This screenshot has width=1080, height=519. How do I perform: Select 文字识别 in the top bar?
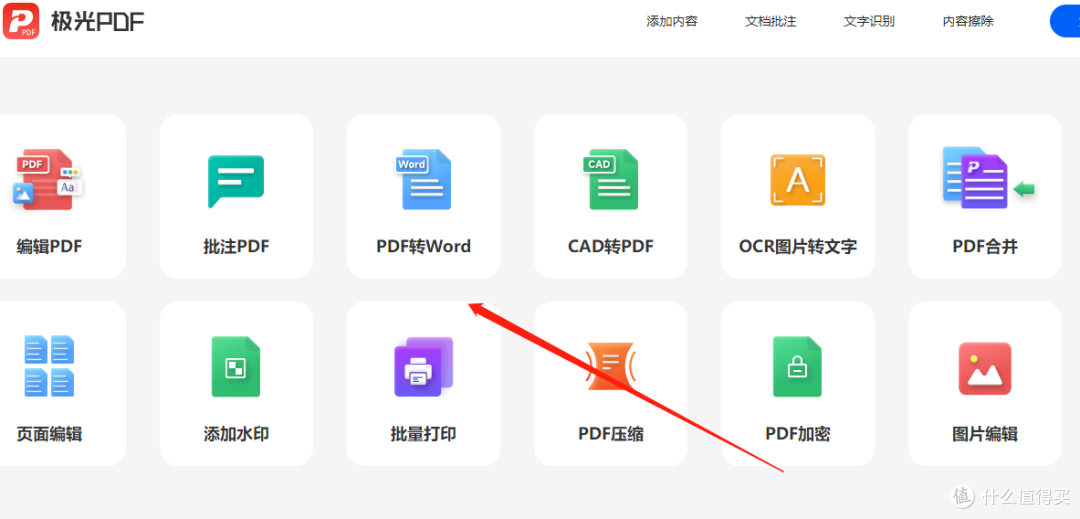pos(869,21)
